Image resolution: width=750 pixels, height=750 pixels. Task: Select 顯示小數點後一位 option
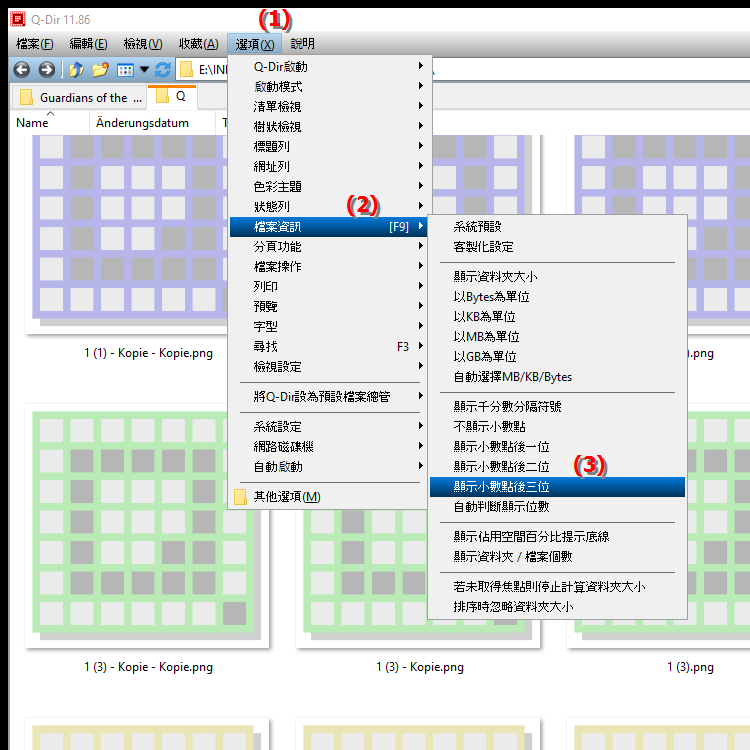coord(557,447)
